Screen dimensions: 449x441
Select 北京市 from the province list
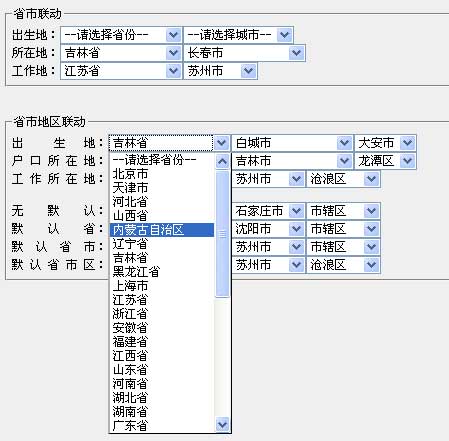(x=162, y=174)
